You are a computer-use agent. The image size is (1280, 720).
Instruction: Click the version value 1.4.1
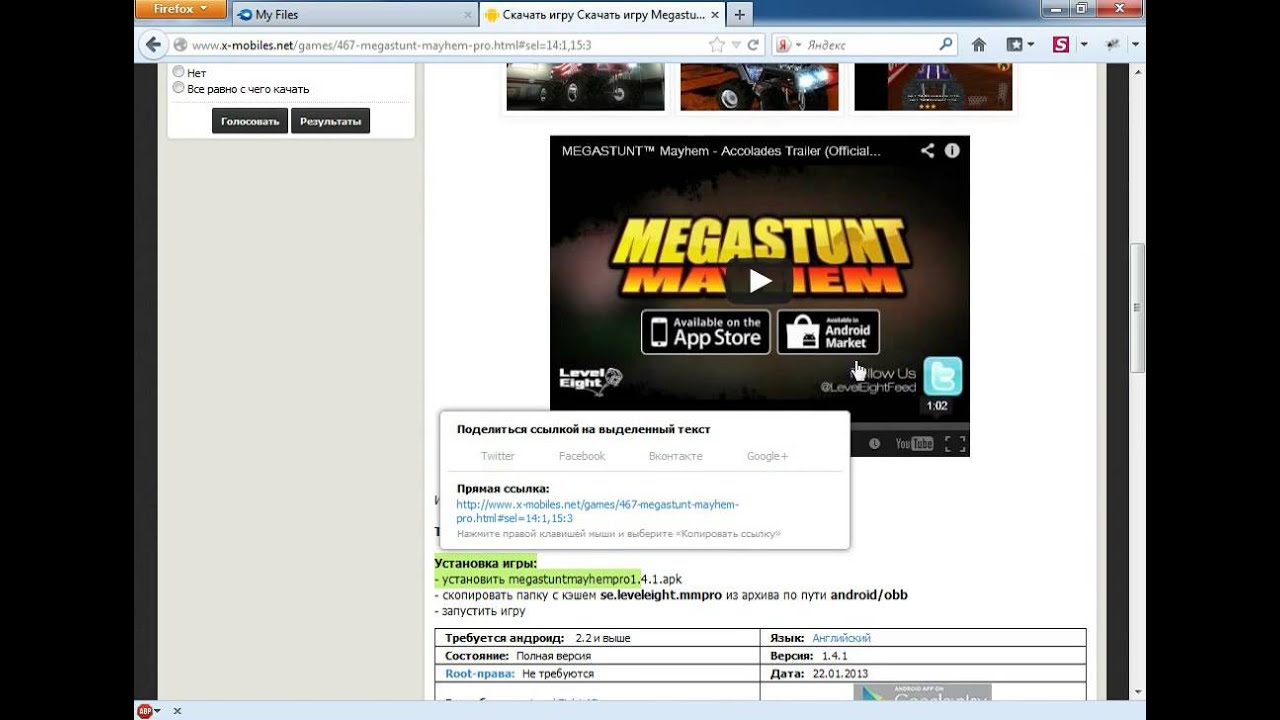pos(835,656)
